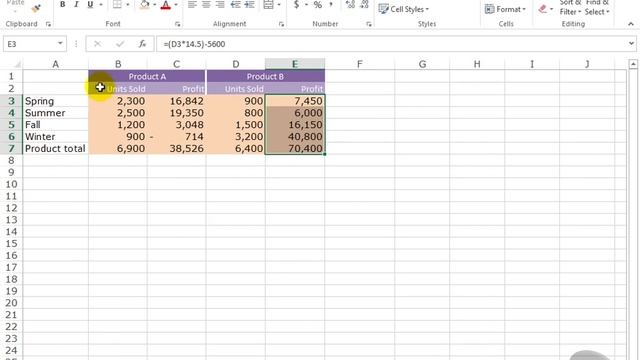This screenshot has width=640, height=360.
Task: Collapse the ribbon
Action: coord(631,24)
